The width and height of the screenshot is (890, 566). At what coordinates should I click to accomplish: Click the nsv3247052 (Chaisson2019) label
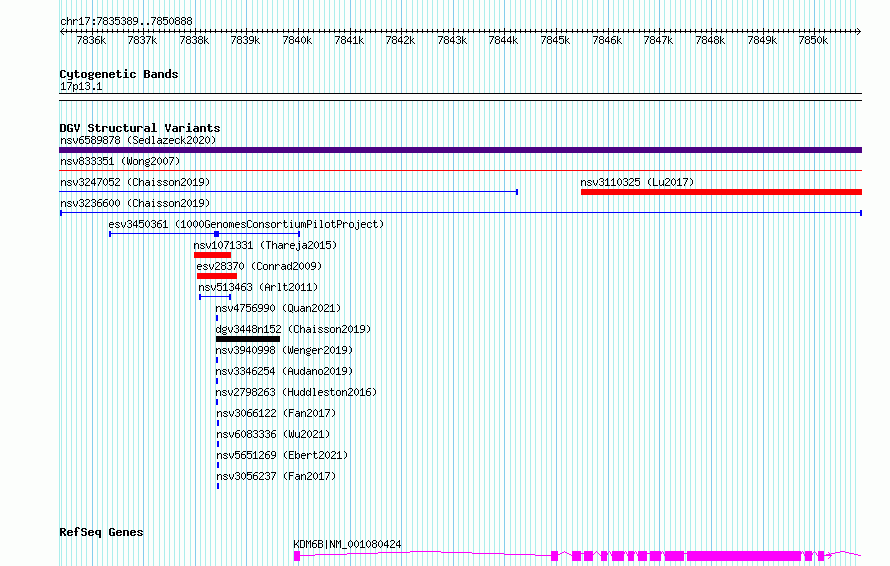click(135, 182)
